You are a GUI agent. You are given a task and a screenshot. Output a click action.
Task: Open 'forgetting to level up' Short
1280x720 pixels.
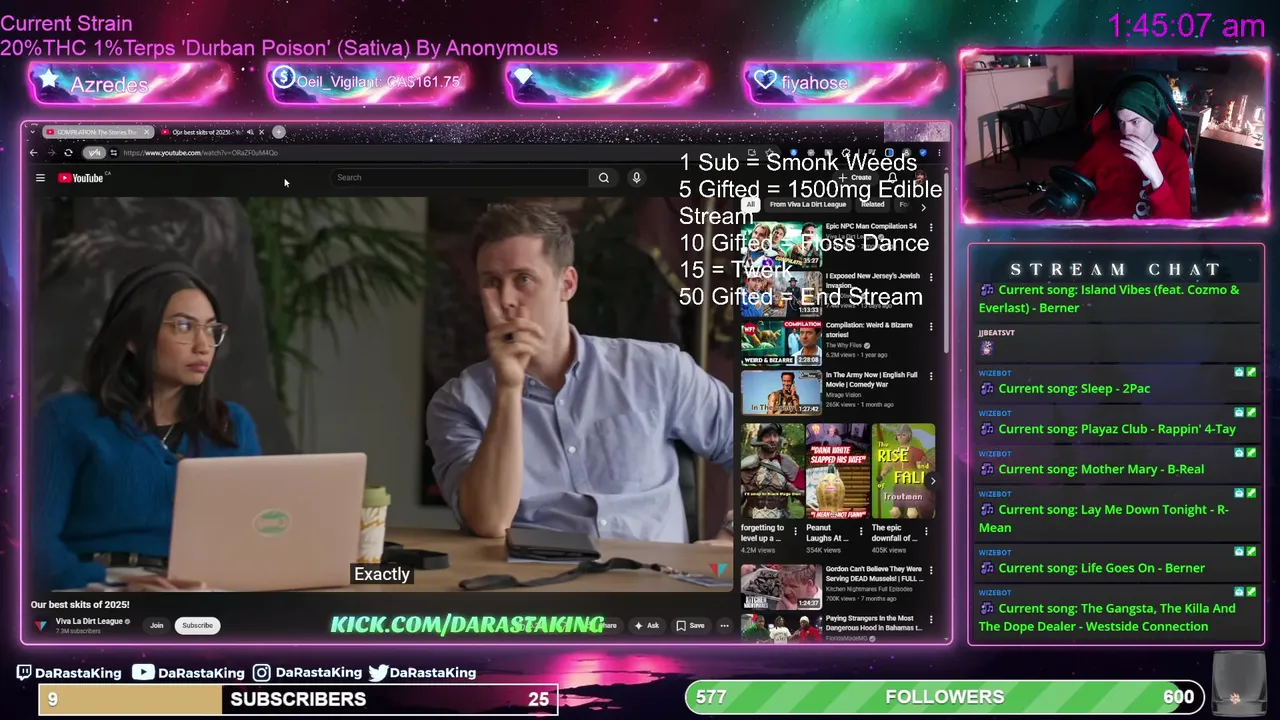[772, 471]
